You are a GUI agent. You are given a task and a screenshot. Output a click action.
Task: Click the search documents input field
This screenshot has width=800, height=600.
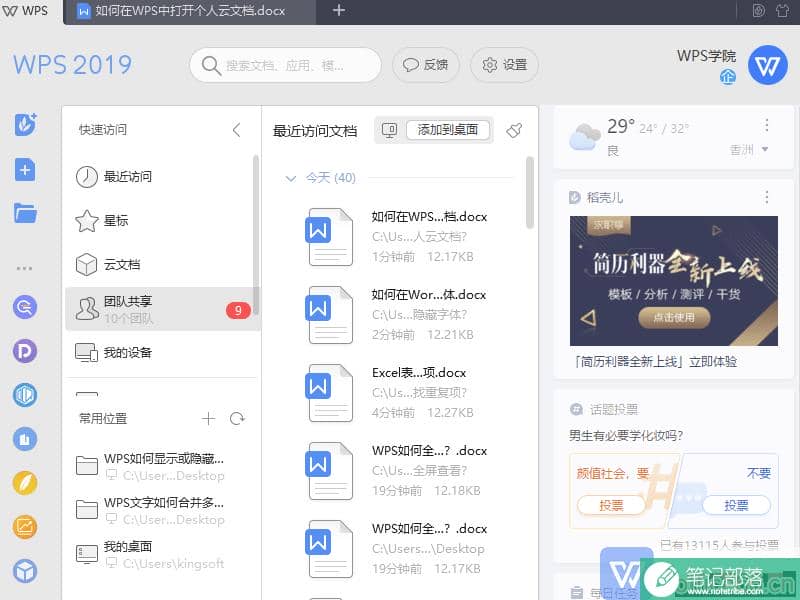pos(286,65)
